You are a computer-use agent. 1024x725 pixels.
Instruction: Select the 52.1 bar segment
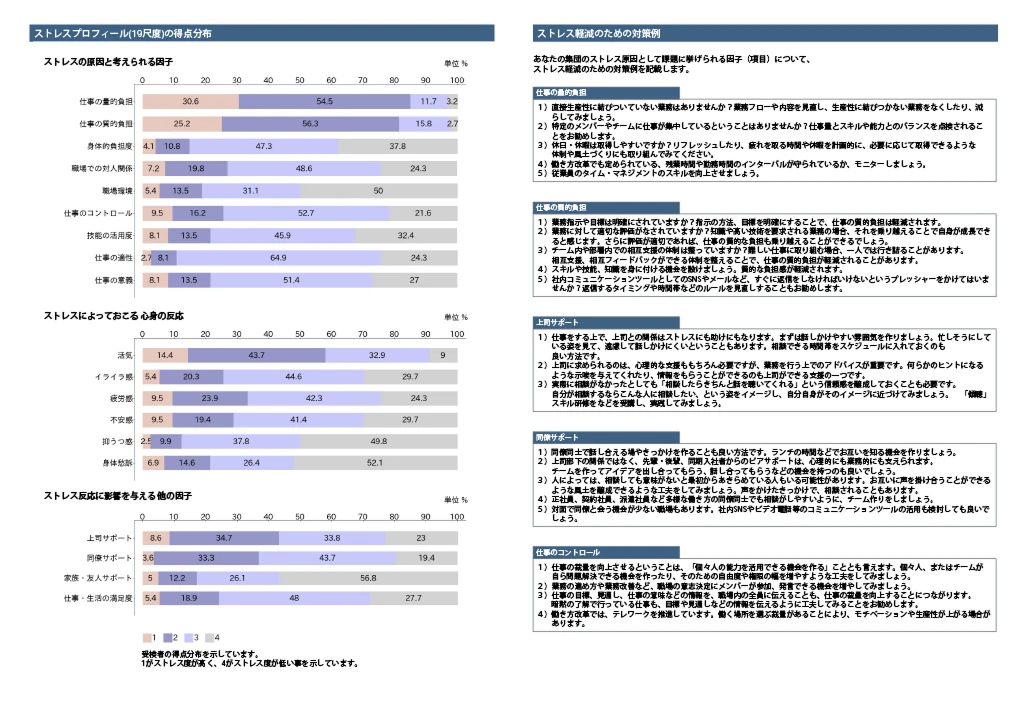point(375,463)
